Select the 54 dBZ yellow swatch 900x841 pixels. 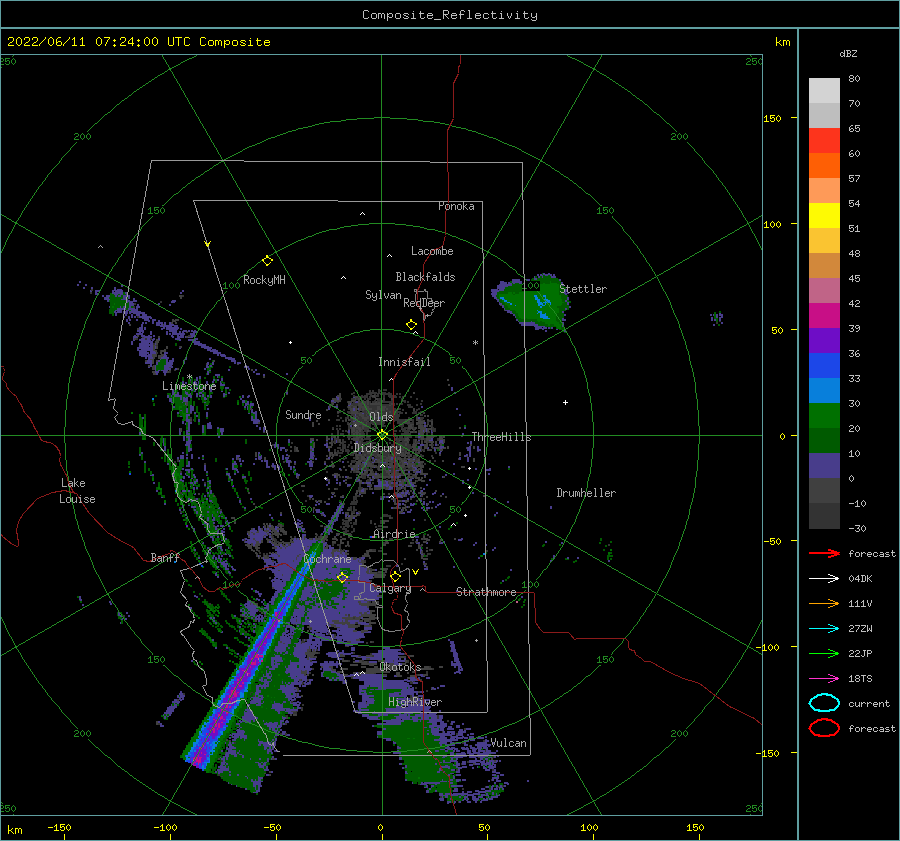click(x=824, y=216)
